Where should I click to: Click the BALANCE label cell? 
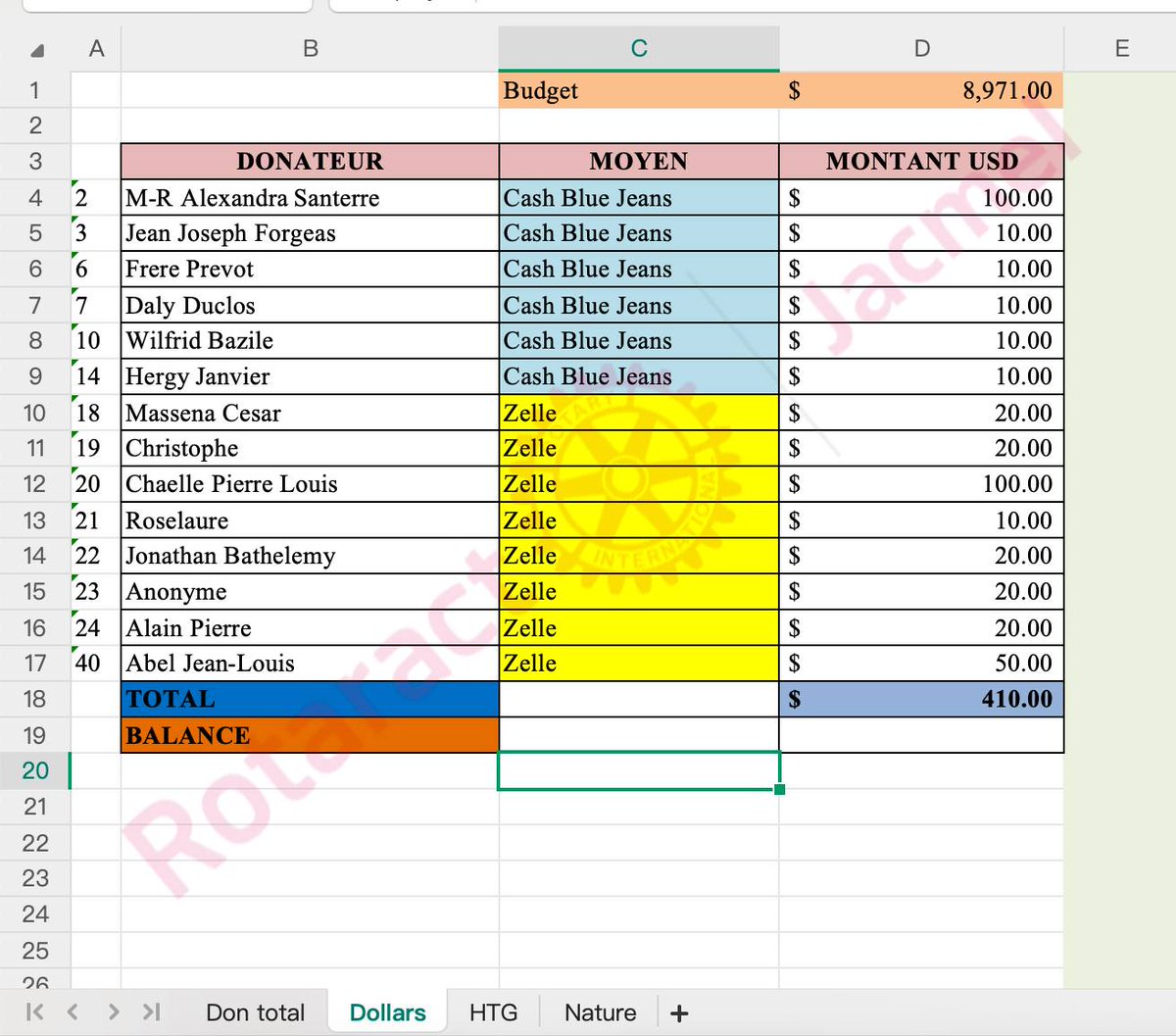pos(310,735)
